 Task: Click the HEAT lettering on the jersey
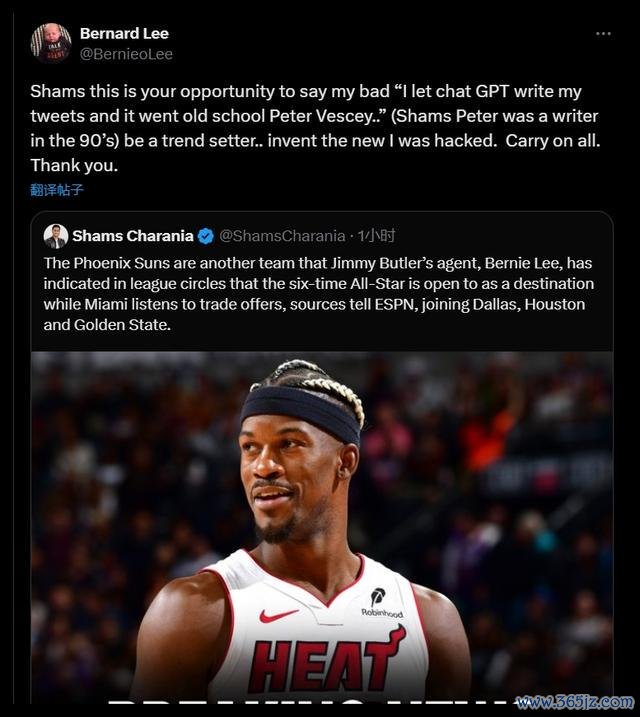(x=327, y=661)
